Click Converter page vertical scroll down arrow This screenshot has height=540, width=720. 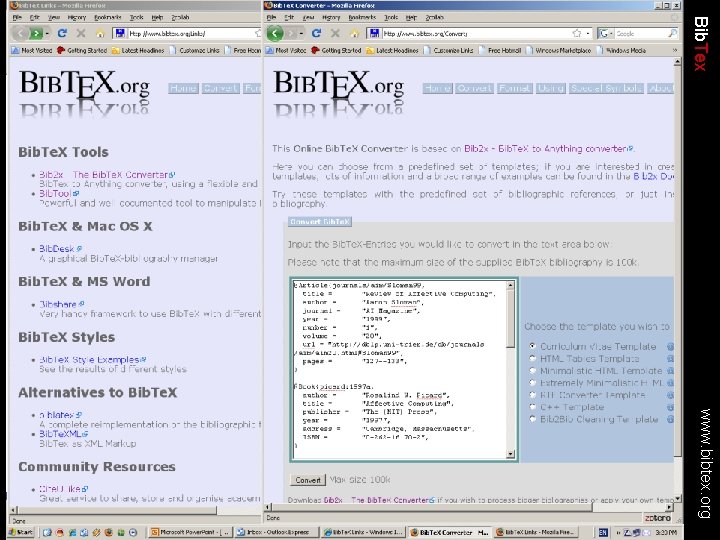[677, 498]
